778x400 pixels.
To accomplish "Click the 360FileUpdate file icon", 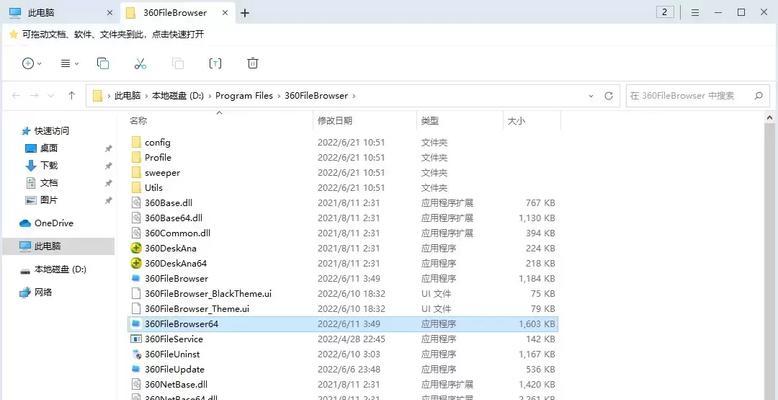I will pos(136,369).
